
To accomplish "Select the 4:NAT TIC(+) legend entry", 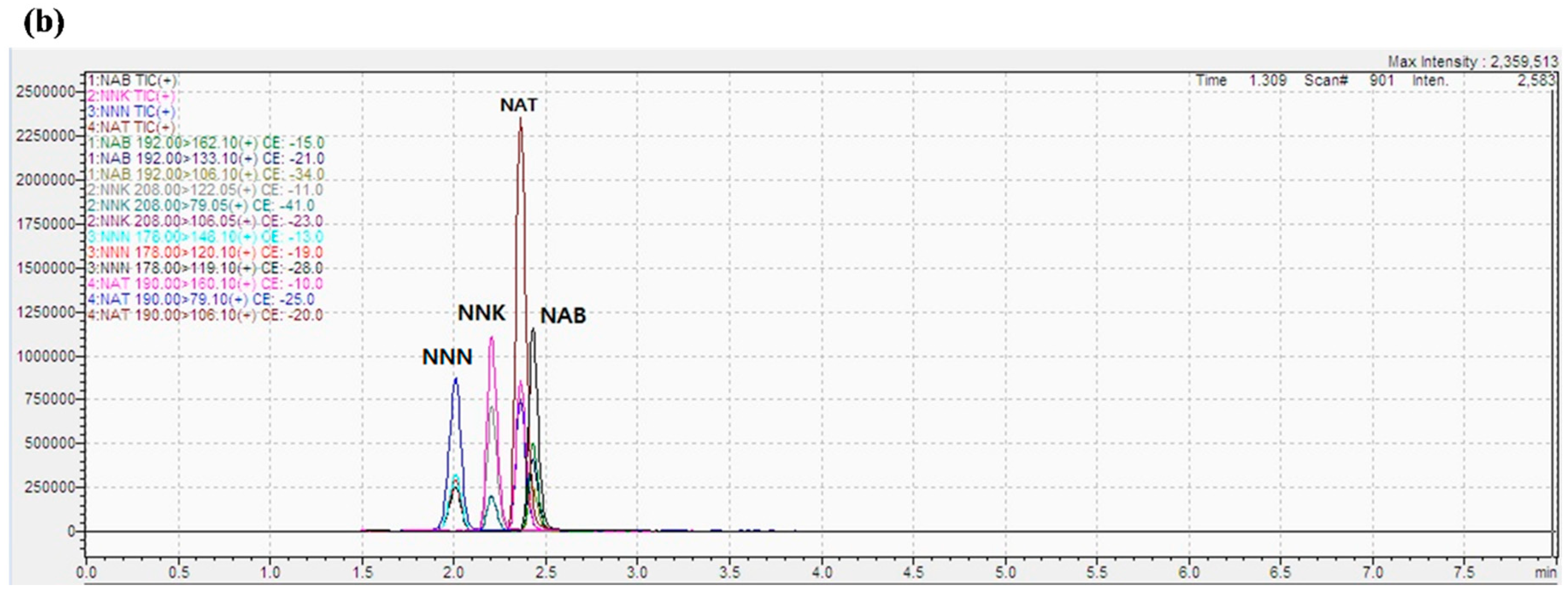I will [x=132, y=127].
